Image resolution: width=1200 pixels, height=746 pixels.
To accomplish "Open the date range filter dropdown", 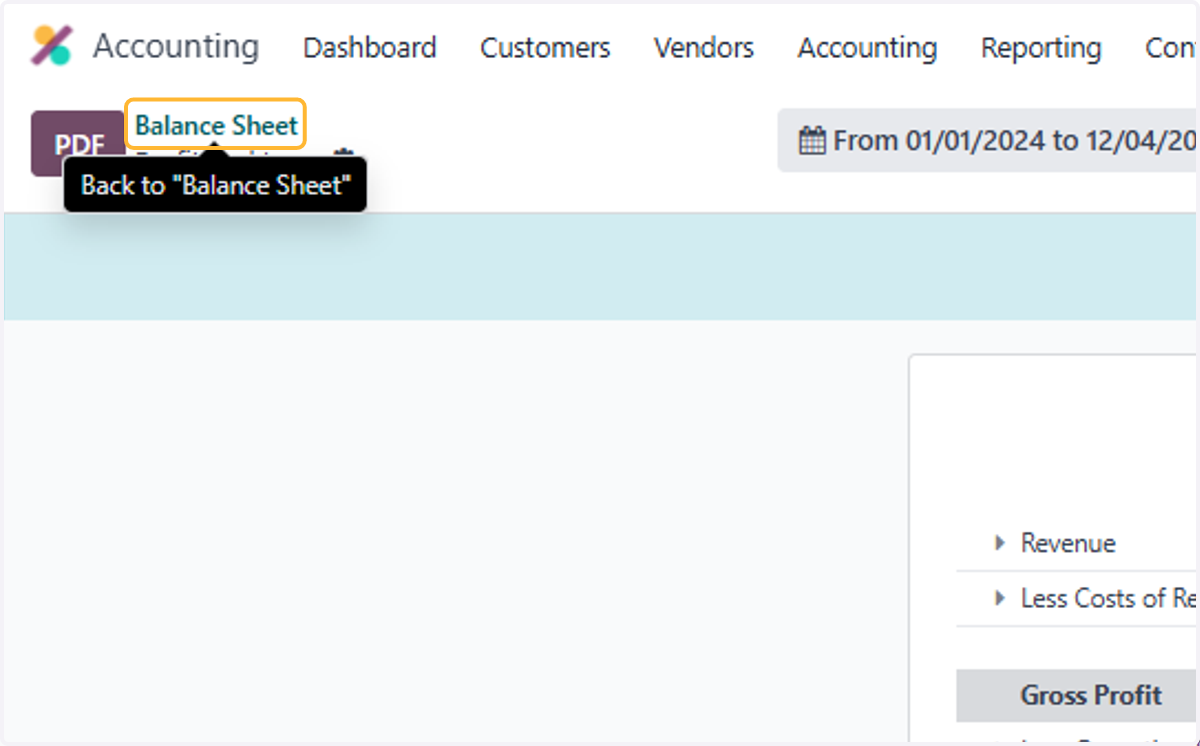I will click(x=988, y=141).
